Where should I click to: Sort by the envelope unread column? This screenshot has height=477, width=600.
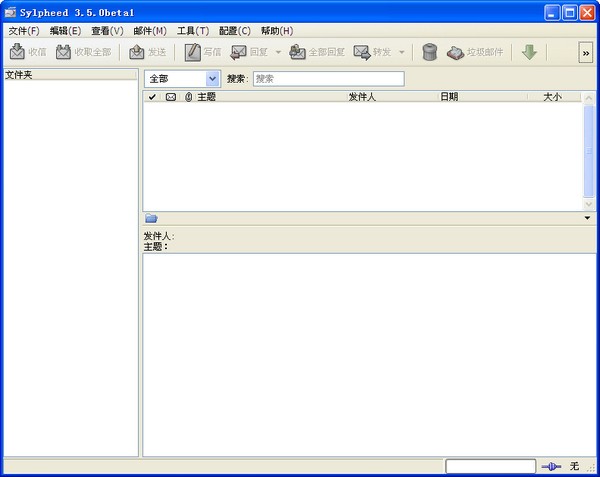click(171, 97)
